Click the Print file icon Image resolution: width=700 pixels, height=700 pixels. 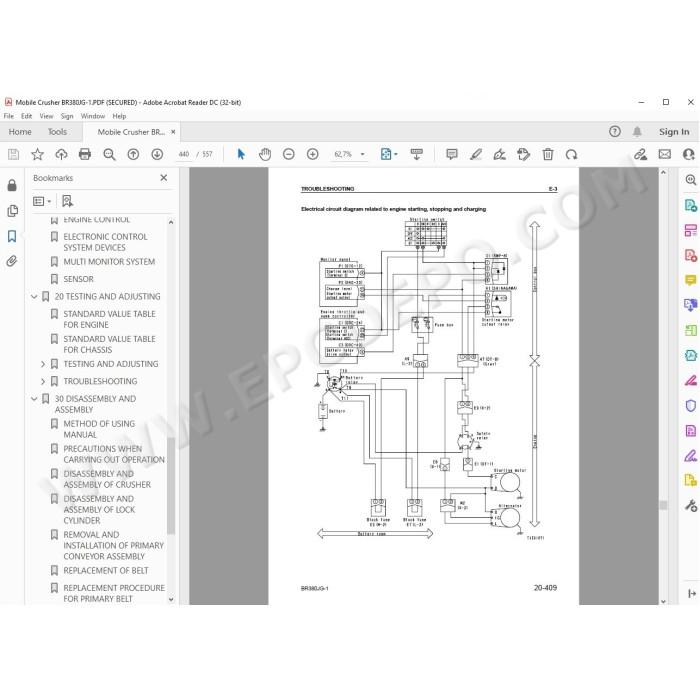(85, 154)
